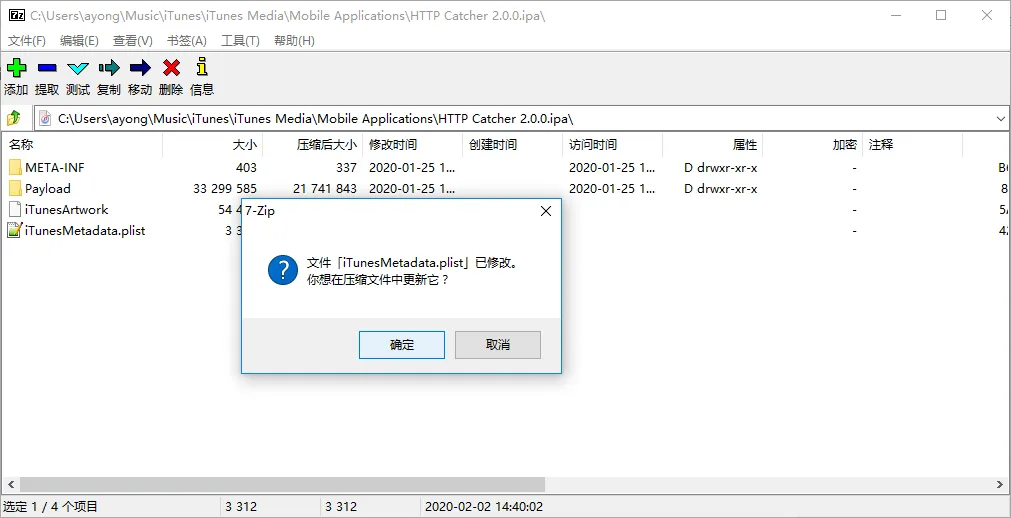Click the ipa file icon in the address bar
Image resolution: width=1011 pixels, height=518 pixels.
click(45, 118)
